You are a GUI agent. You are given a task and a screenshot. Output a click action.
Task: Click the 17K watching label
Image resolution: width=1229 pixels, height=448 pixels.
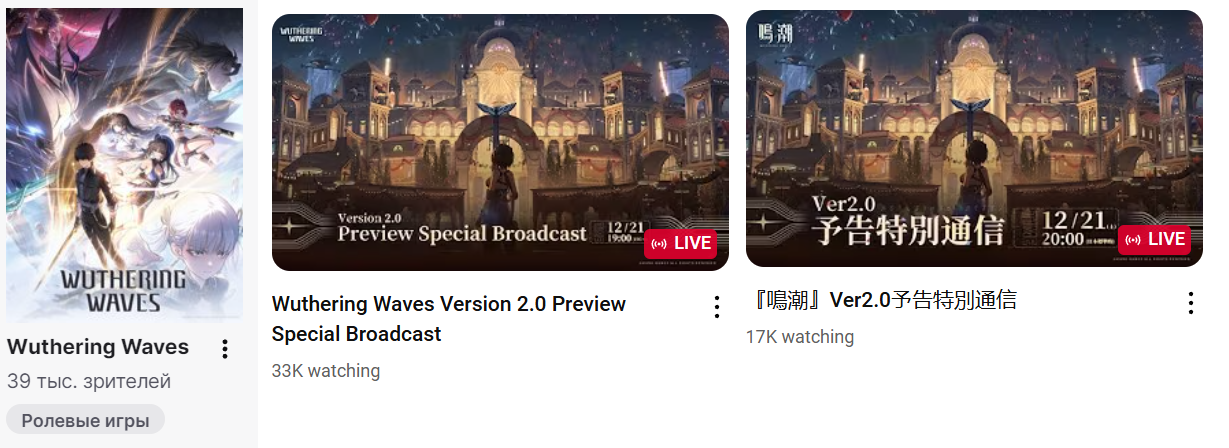[800, 337]
